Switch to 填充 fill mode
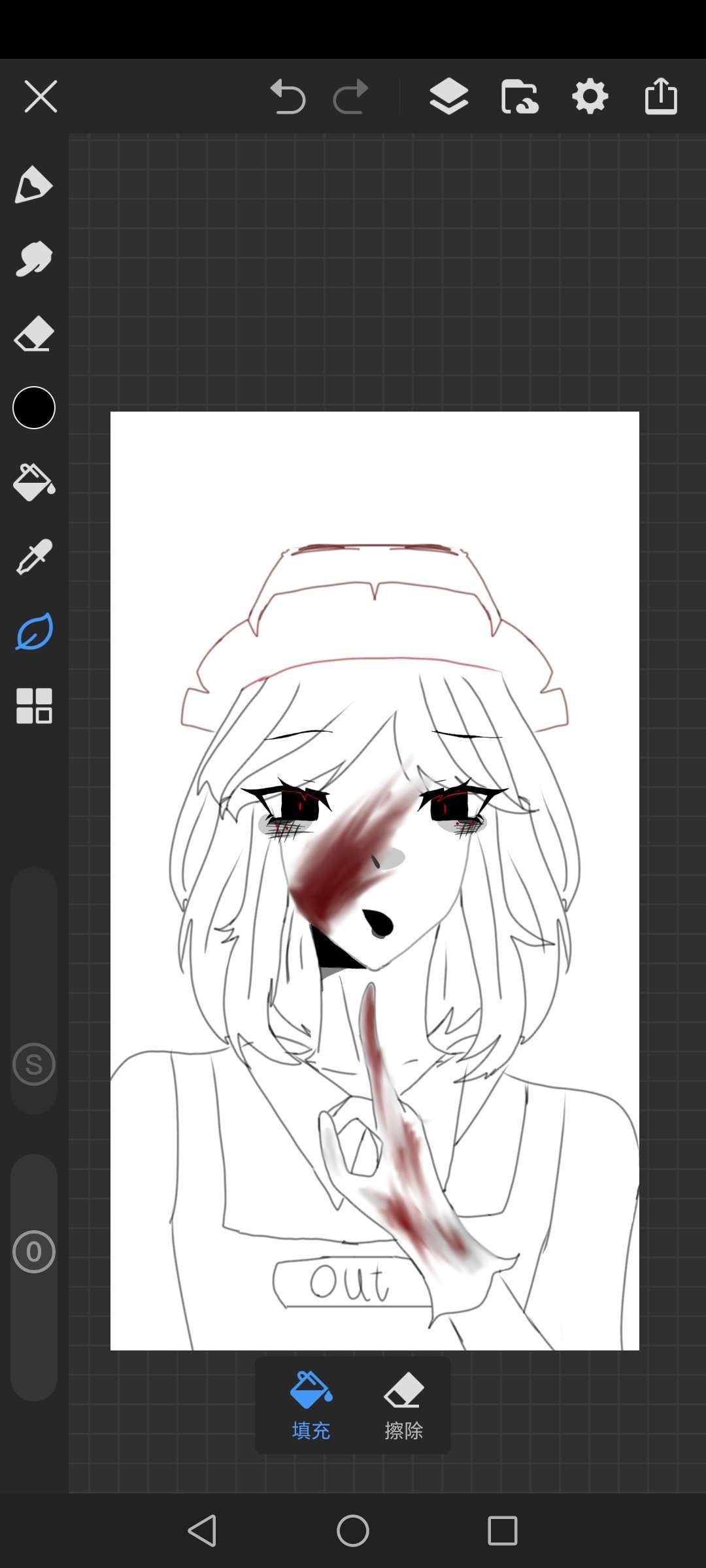The image size is (706, 1568). tap(311, 1405)
